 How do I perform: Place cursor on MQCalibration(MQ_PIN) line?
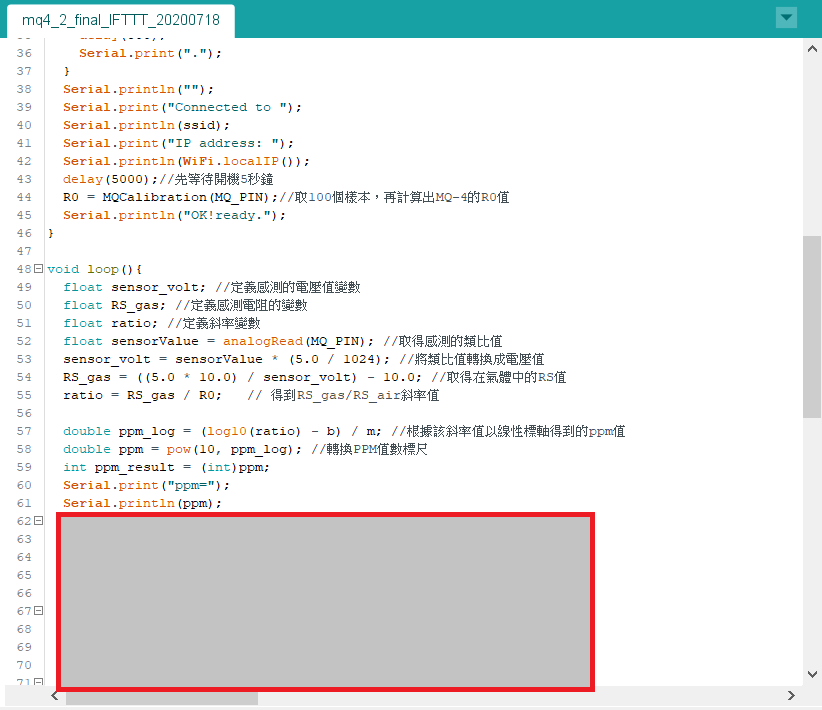pyautogui.click(x=286, y=197)
